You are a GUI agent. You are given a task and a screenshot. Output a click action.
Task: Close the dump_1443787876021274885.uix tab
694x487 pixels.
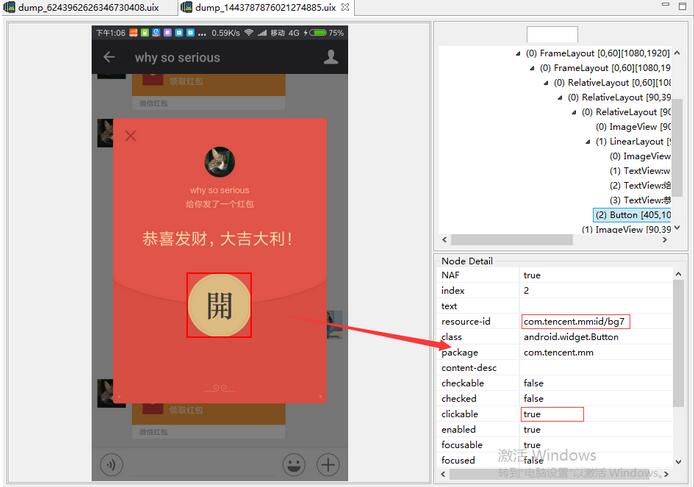pos(346,7)
